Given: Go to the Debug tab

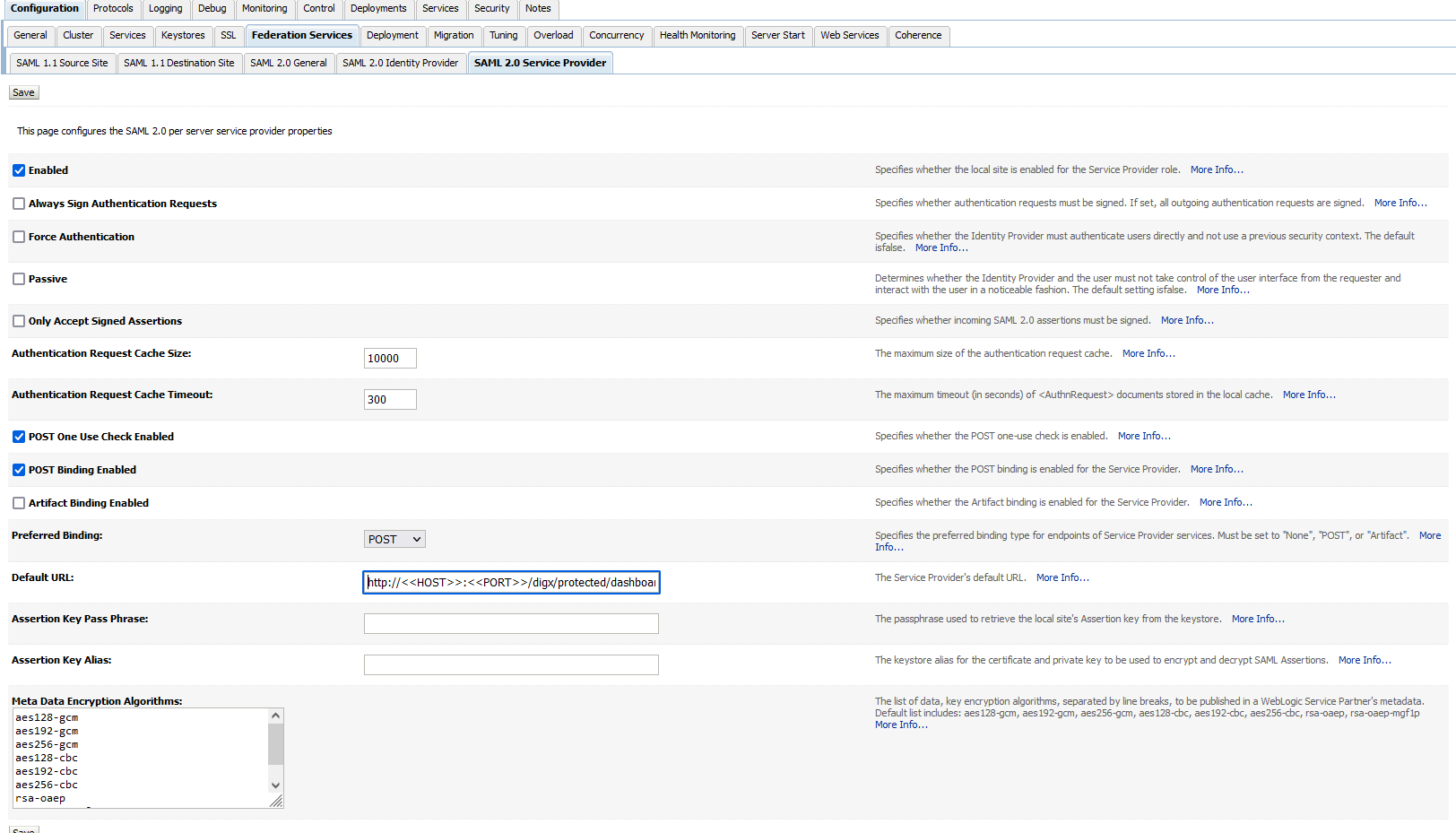Looking at the screenshot, I should 212,9.
